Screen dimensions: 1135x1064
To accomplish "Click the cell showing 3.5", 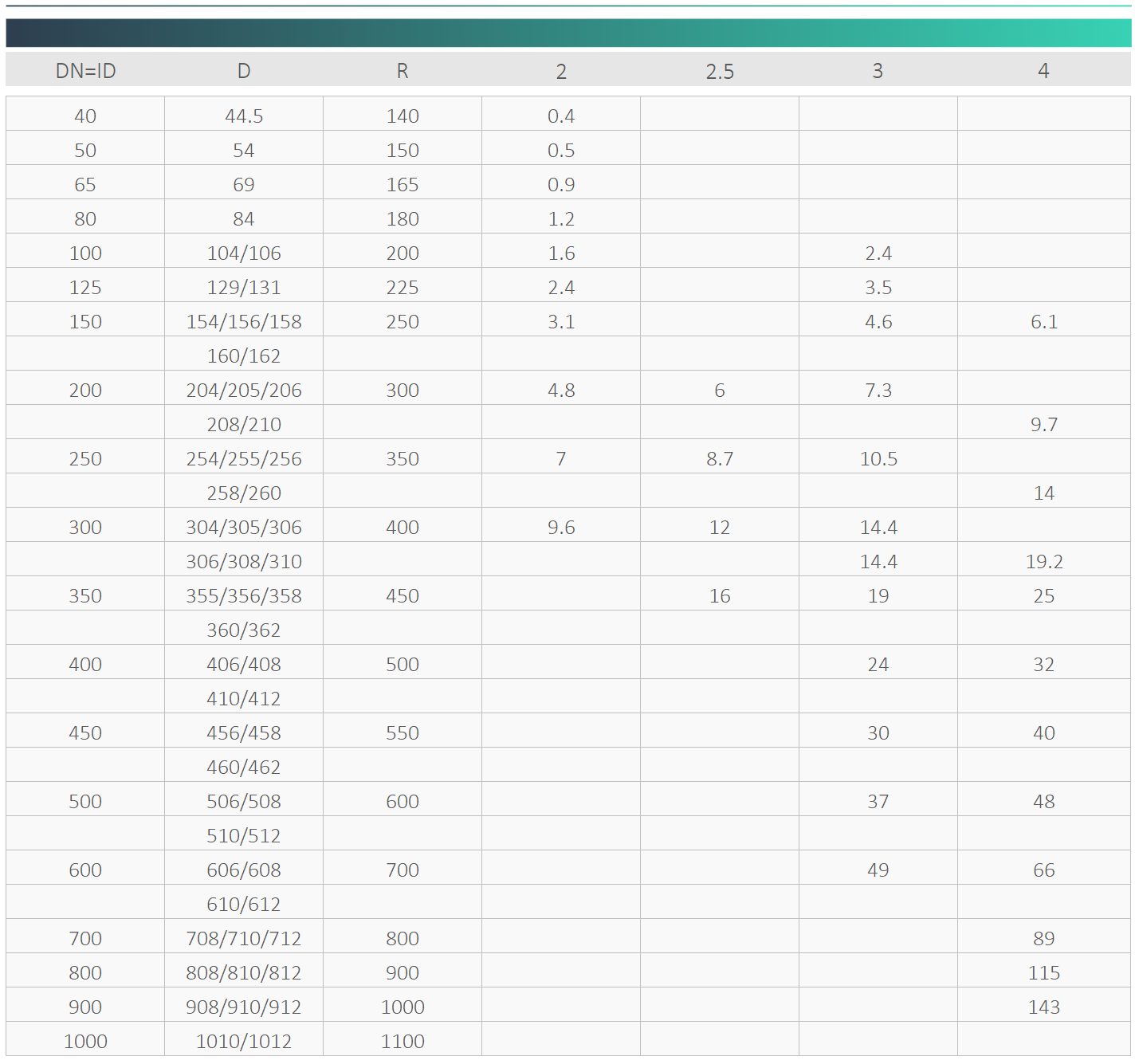I will tap(878, 288).
